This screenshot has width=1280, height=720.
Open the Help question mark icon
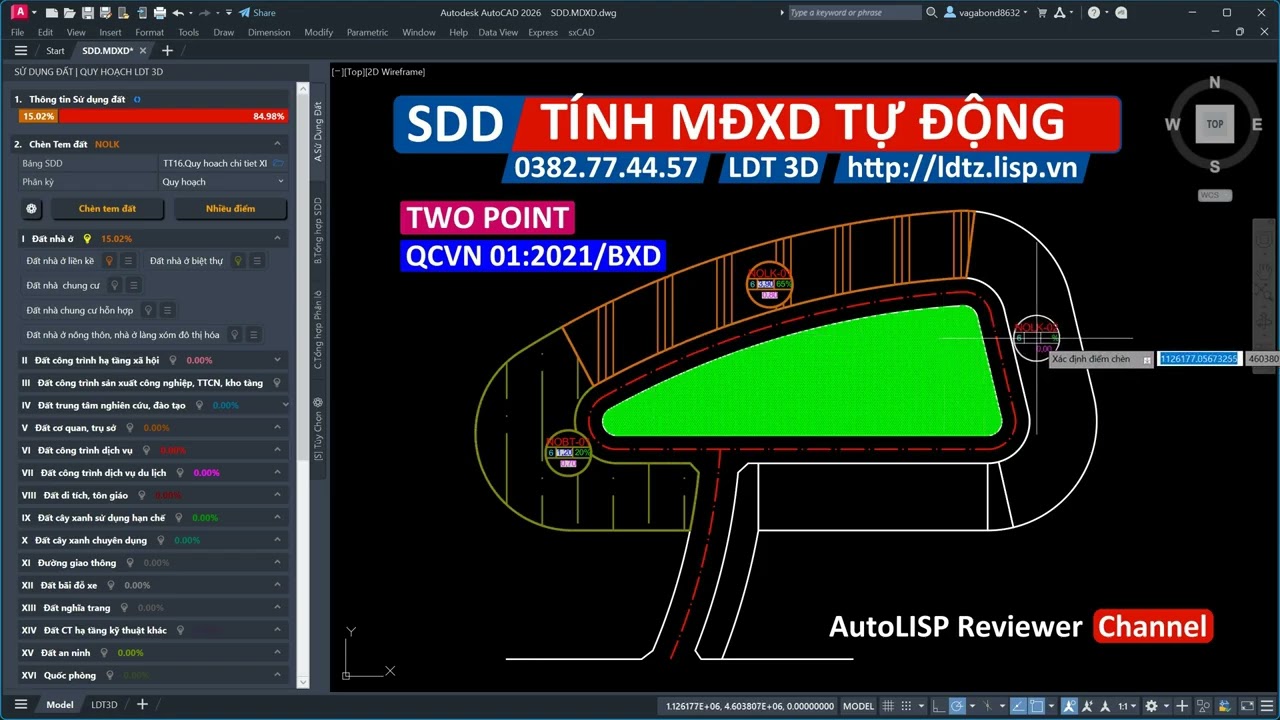coord(1093,13)
